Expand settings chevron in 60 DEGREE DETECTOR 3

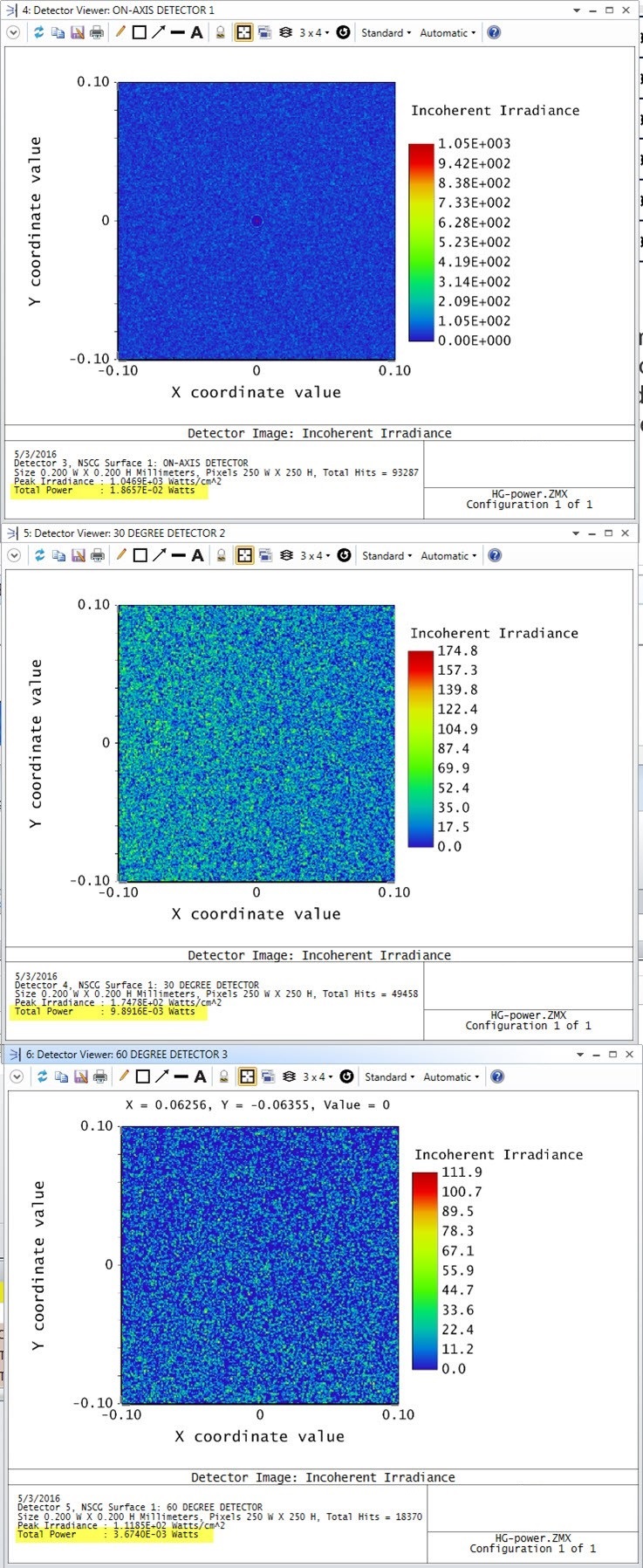17,1076
